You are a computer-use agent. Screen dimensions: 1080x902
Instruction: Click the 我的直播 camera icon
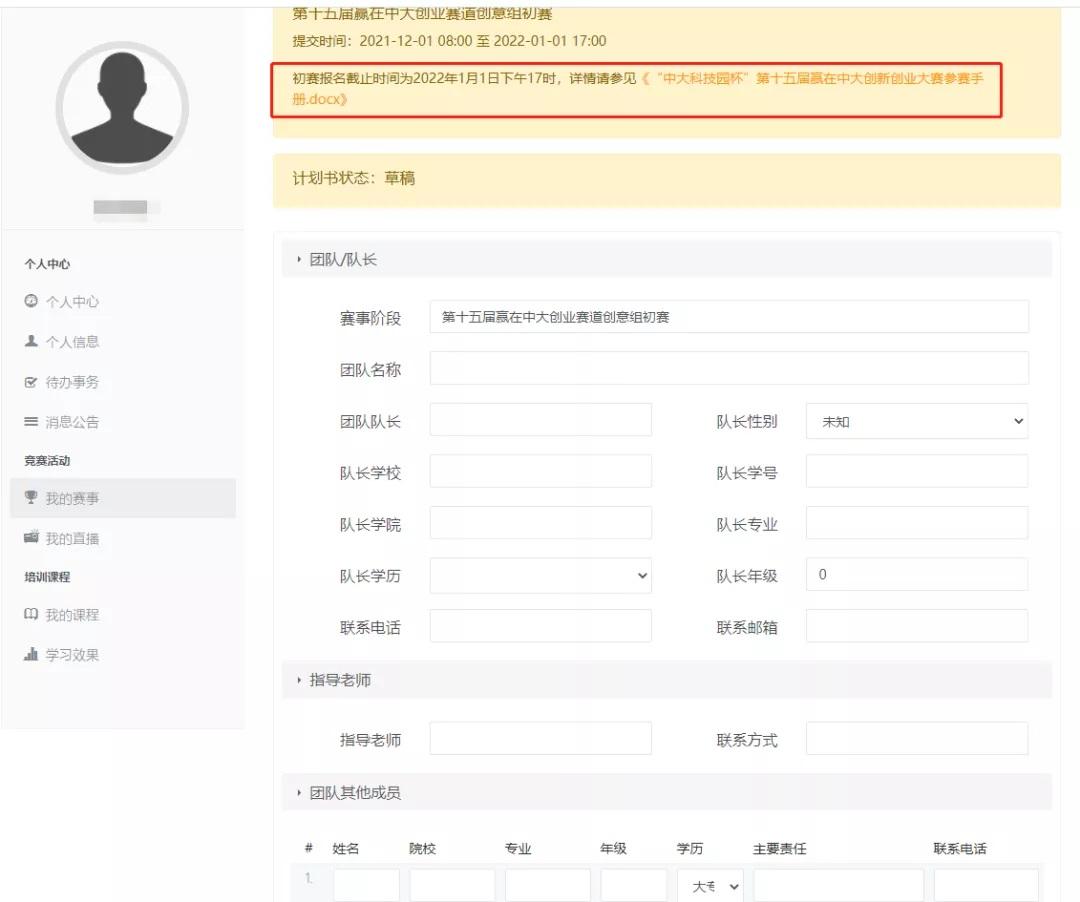(x=31, y=538)
